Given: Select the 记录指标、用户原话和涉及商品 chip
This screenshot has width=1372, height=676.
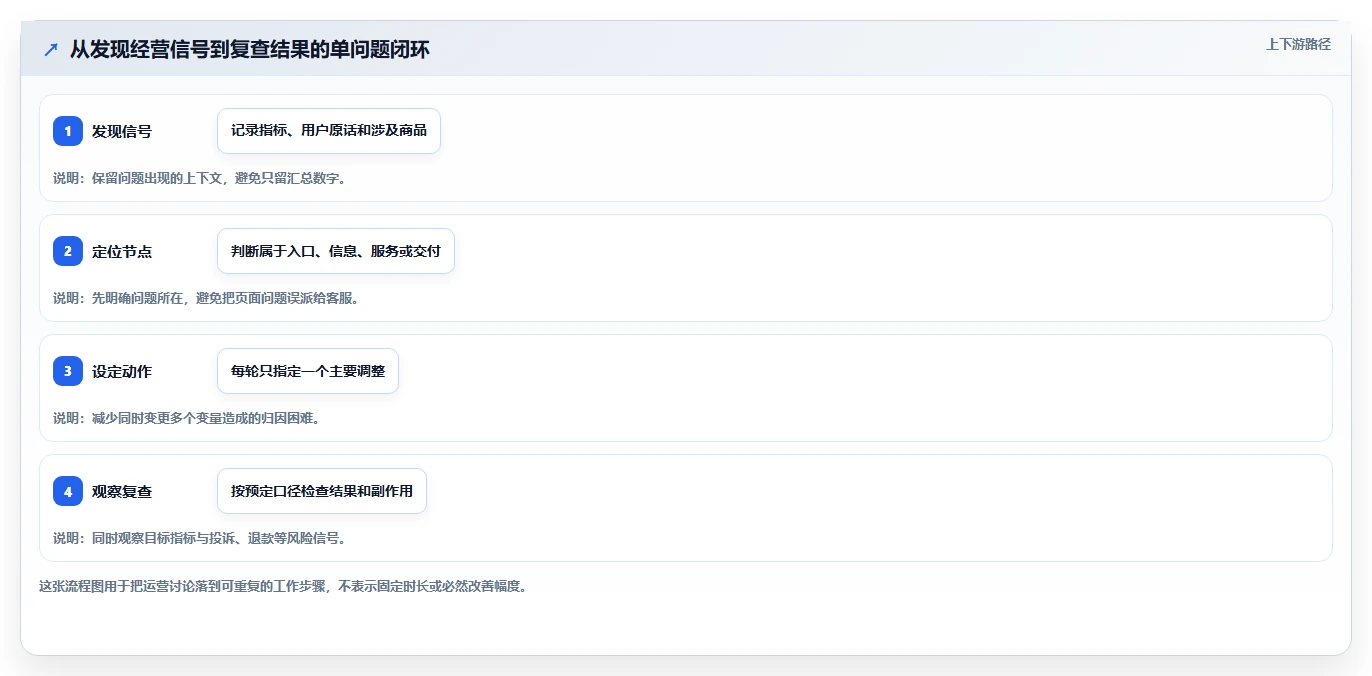Looking at the screenshot, I should tap(329, 131).
